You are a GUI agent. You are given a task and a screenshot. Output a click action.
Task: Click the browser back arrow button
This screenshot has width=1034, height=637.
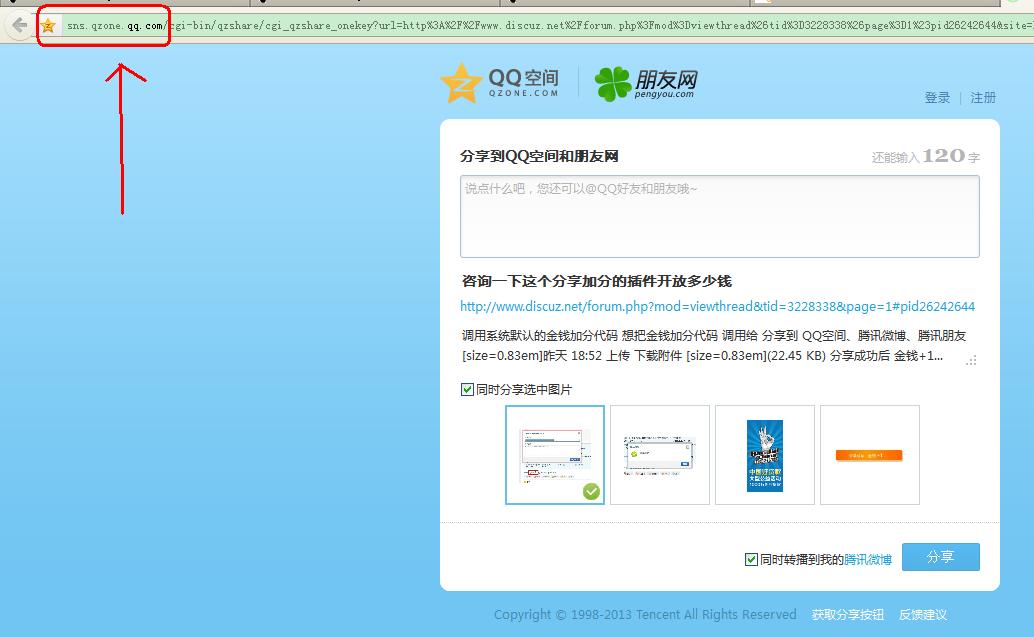19,26
